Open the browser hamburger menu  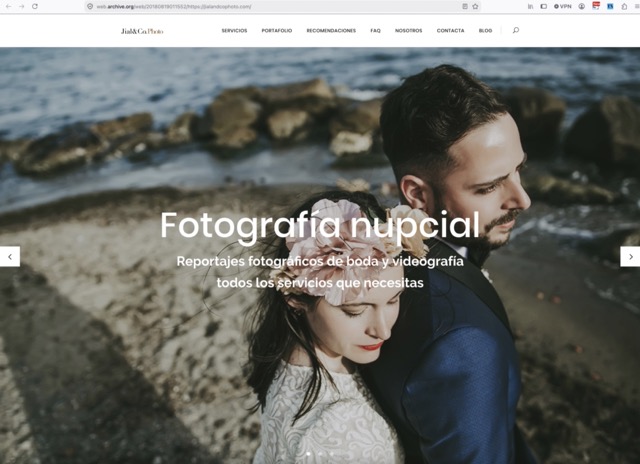pos(637,7)
